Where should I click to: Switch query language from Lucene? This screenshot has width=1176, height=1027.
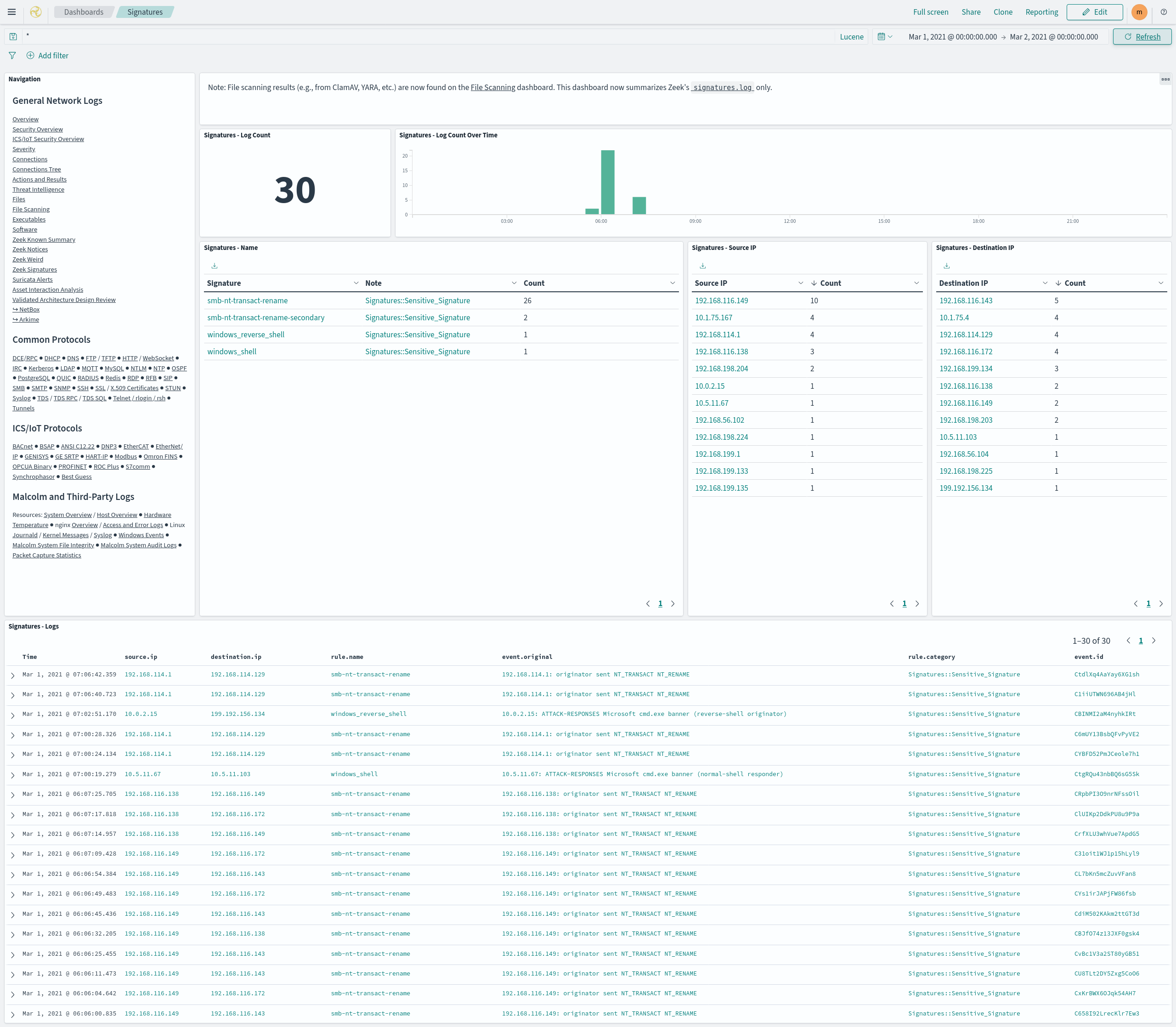851,37
